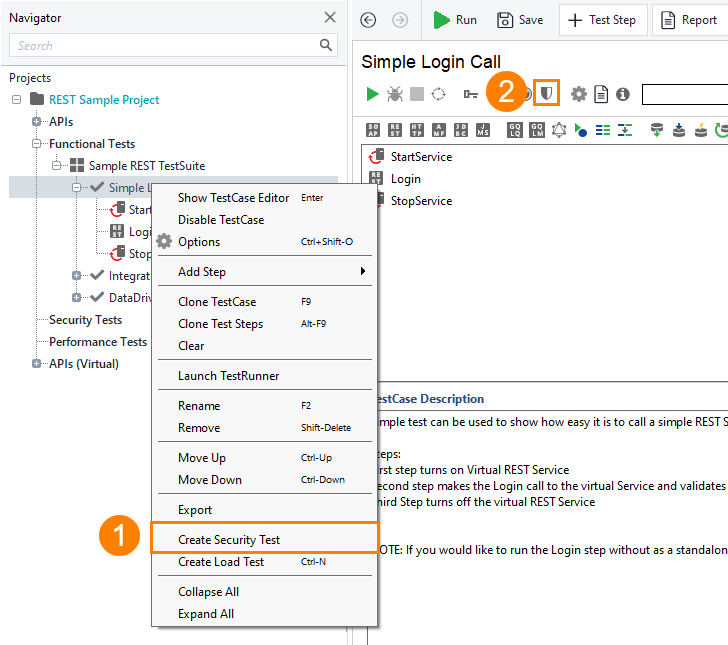Click the info icon in test case toolbar
Viewport: 728px width, 645px height.
(x=623, y=94)
